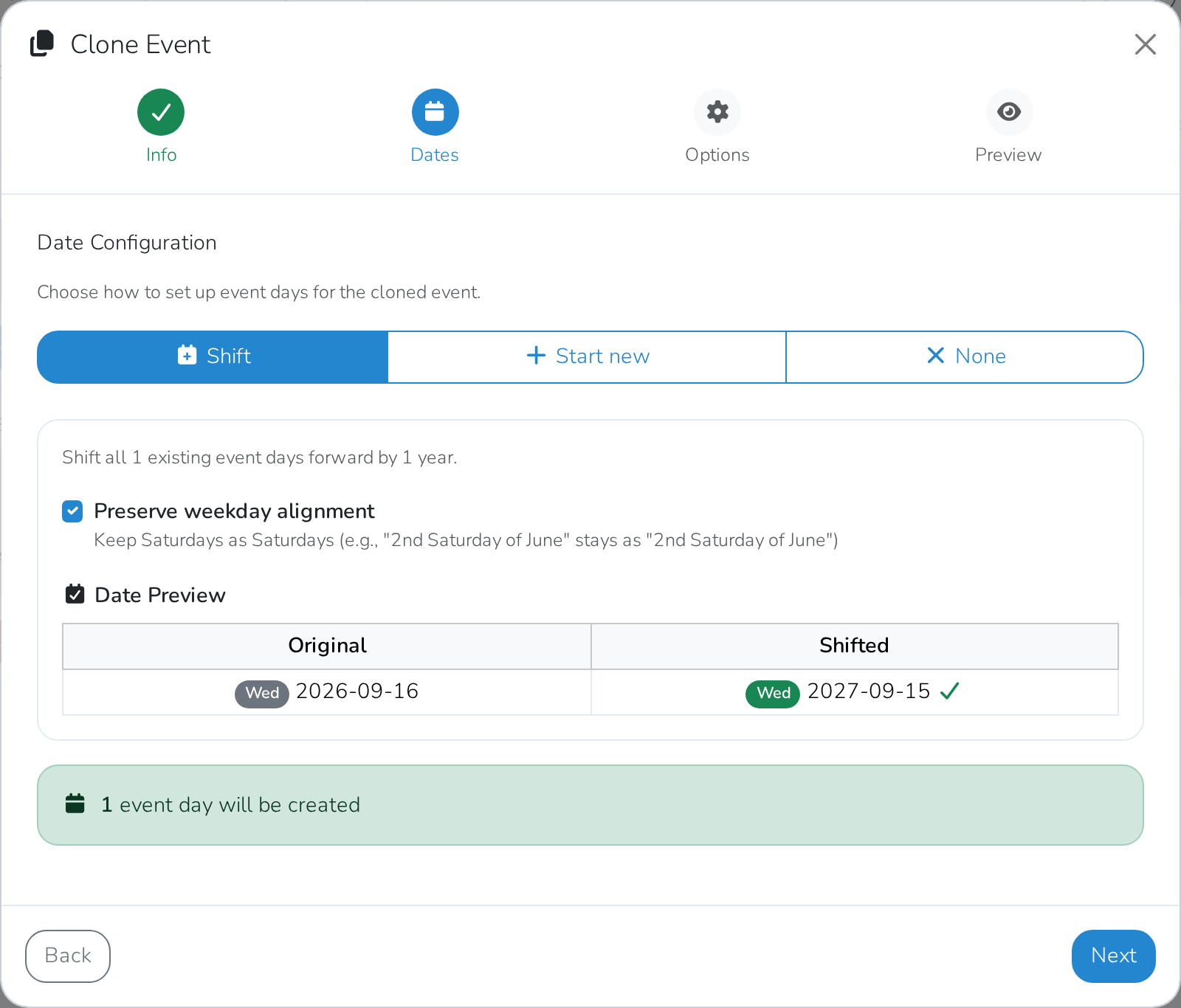Click the Date Preview calendar-check icon
This screenshot has width=1181, height=1008.
pyautogui.click(x=75, y=594)
